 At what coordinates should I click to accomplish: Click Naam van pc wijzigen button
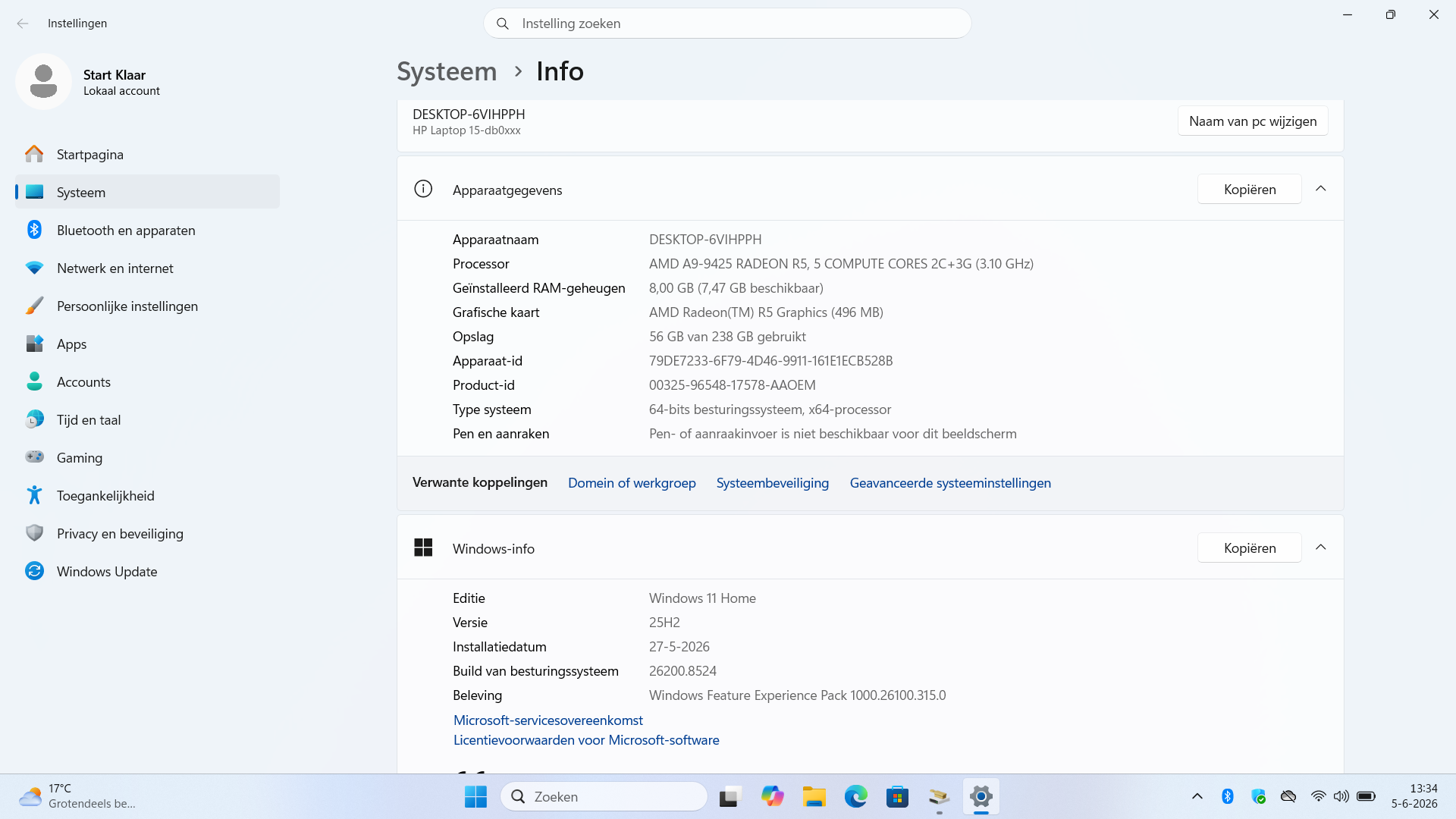[1253, 121]
